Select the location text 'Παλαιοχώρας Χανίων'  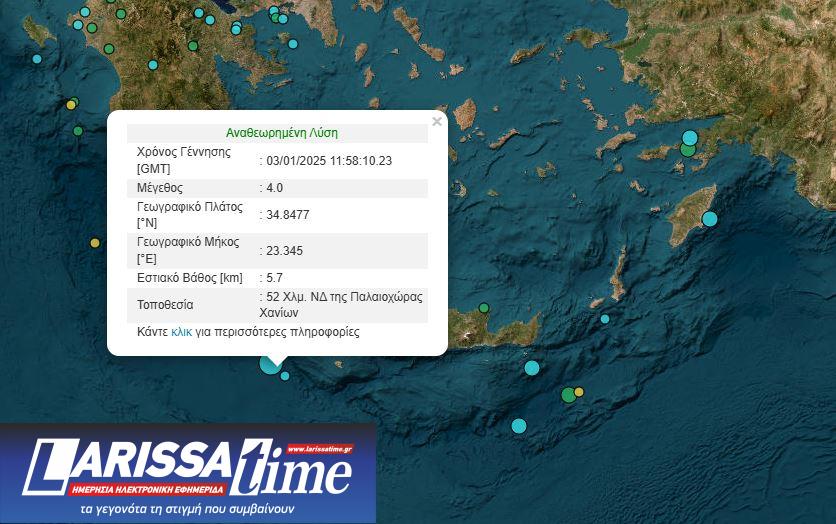click(x=341, y=305)
